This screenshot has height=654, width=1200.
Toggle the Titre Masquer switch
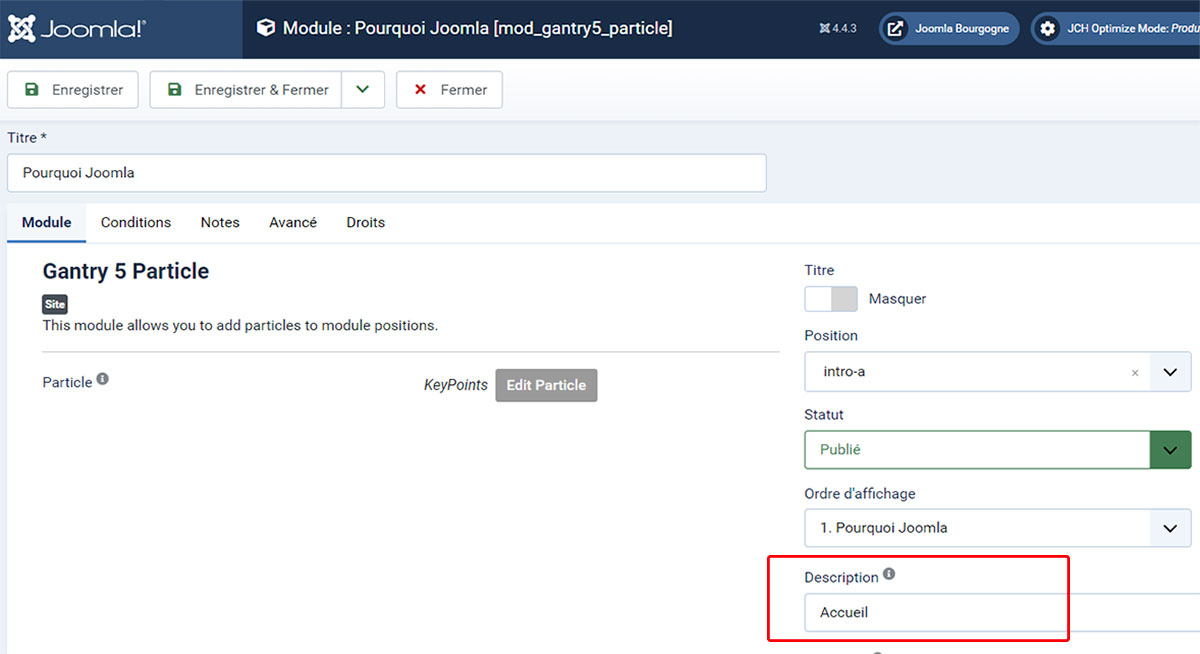[x=831, y=299]
